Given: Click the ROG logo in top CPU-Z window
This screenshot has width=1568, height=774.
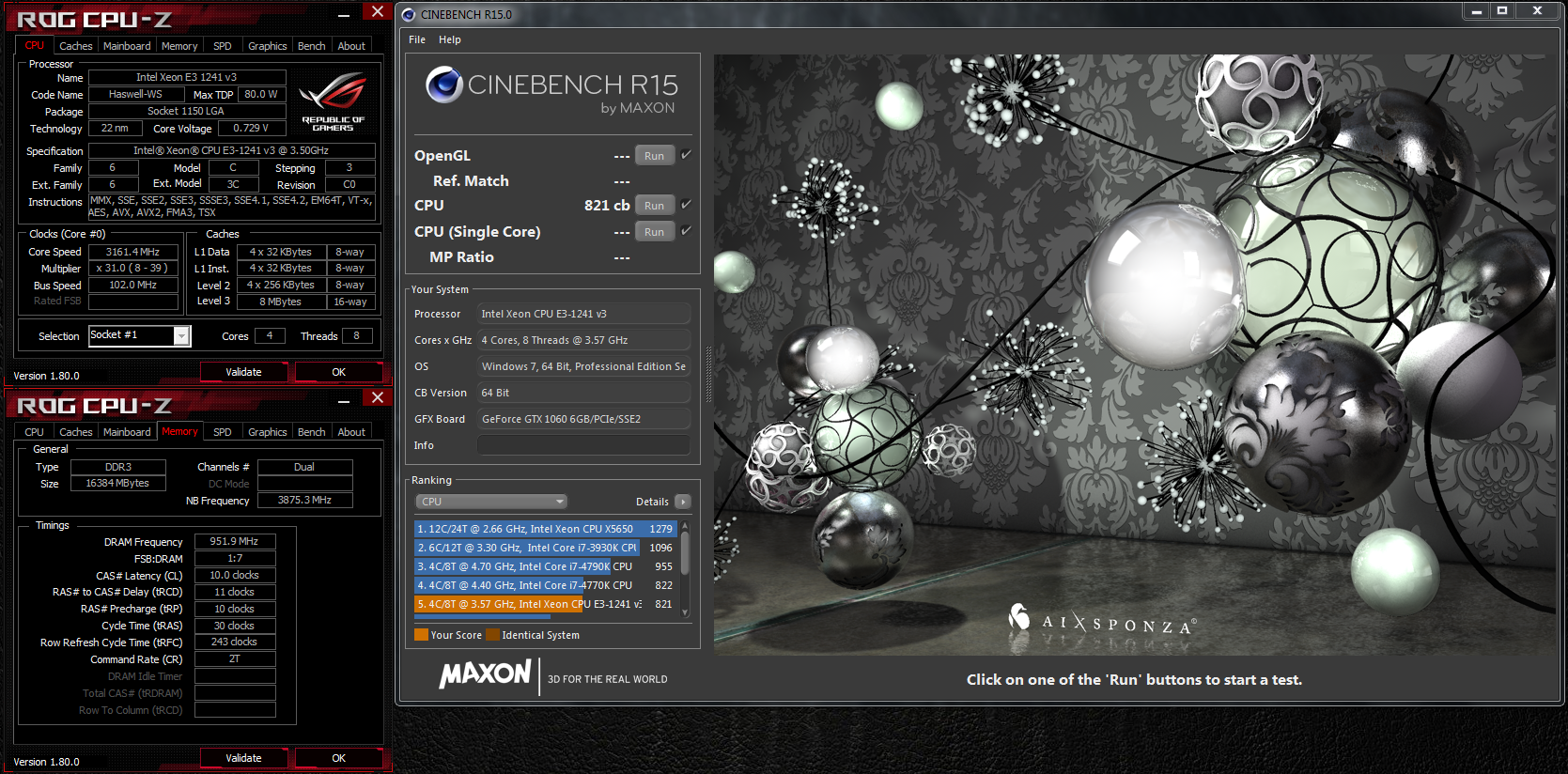Looking at the screenshot, I should click(333, 101).
